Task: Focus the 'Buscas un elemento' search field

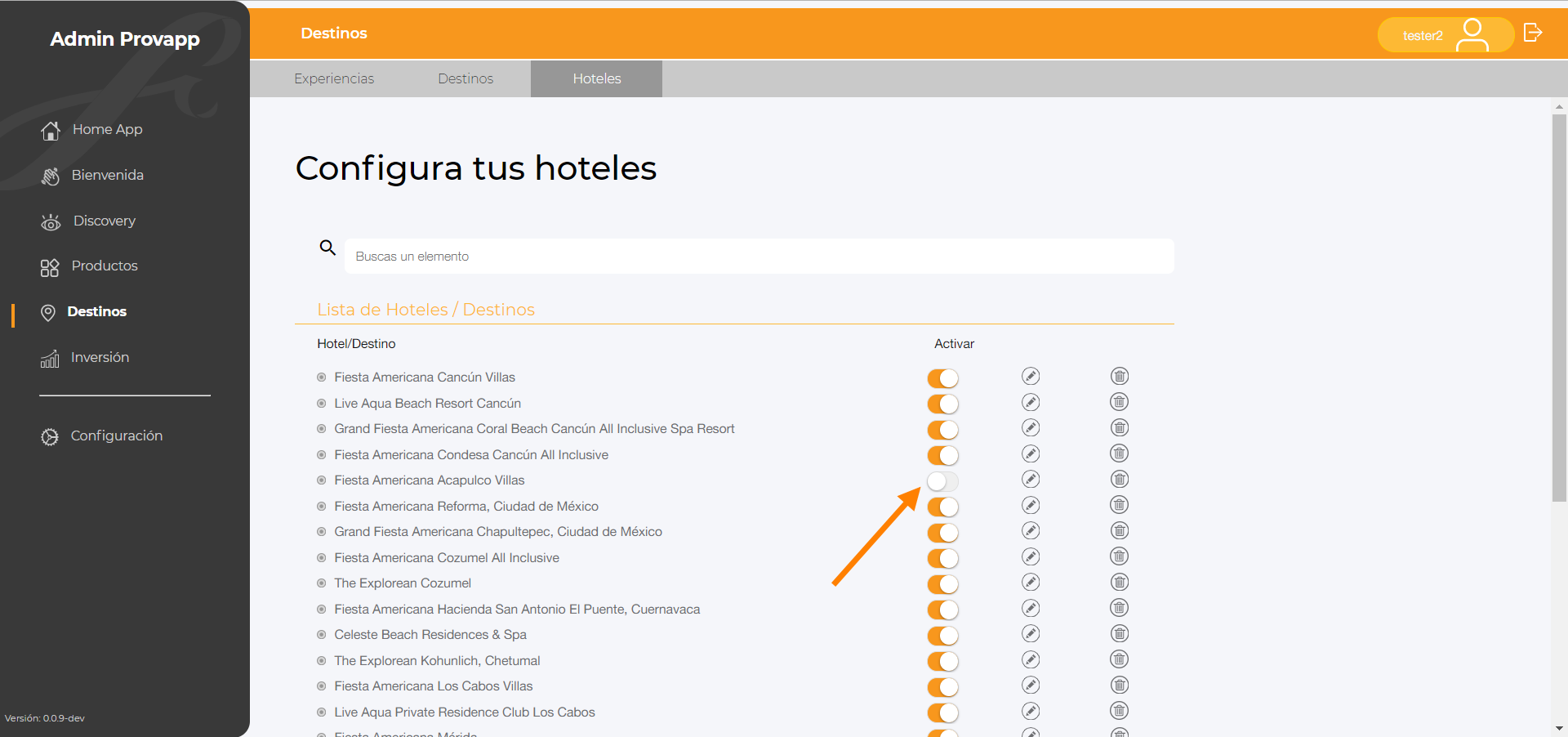Action: pos(759,257)
